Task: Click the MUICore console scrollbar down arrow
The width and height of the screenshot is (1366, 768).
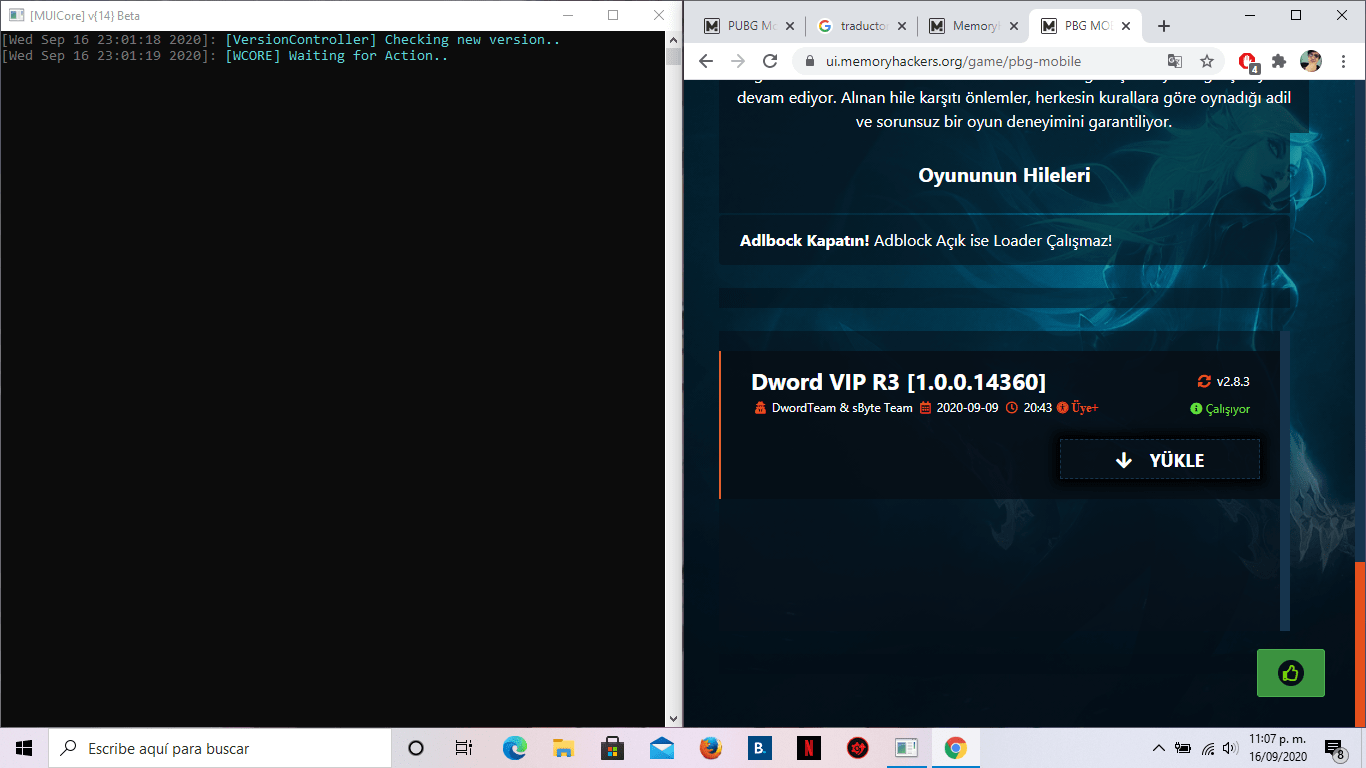Action: point(674,719)
